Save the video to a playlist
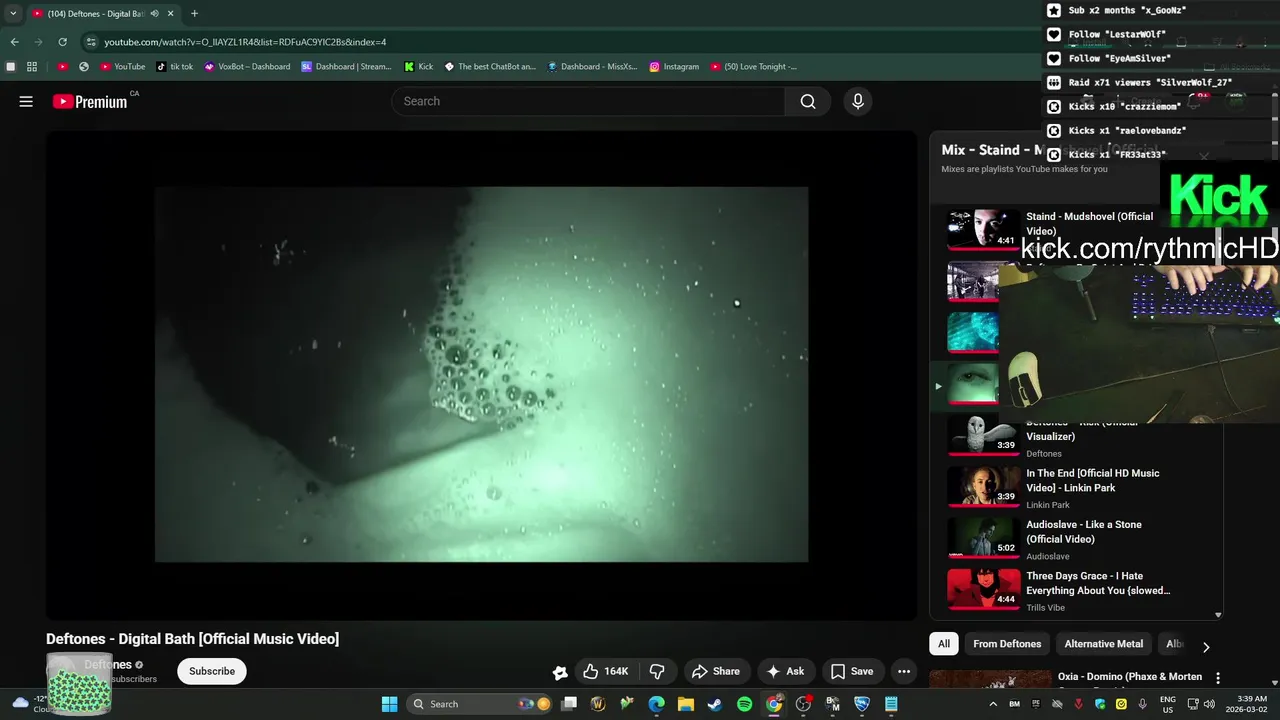 pos(852,671)
